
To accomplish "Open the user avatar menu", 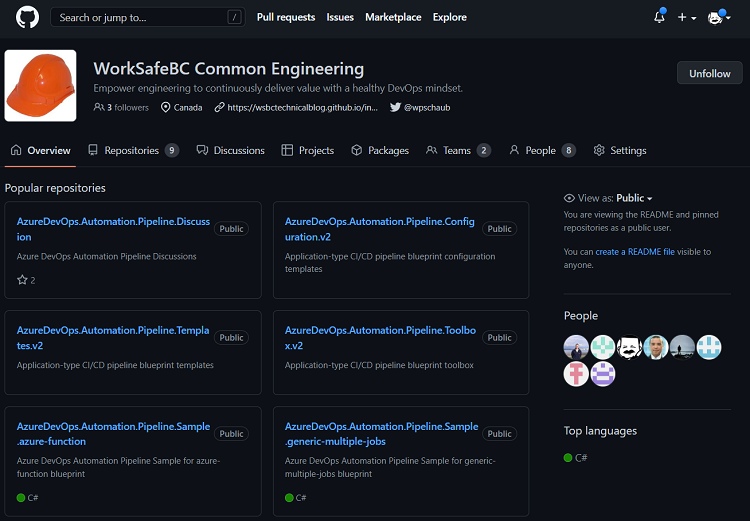I will (x=718, y=17).
